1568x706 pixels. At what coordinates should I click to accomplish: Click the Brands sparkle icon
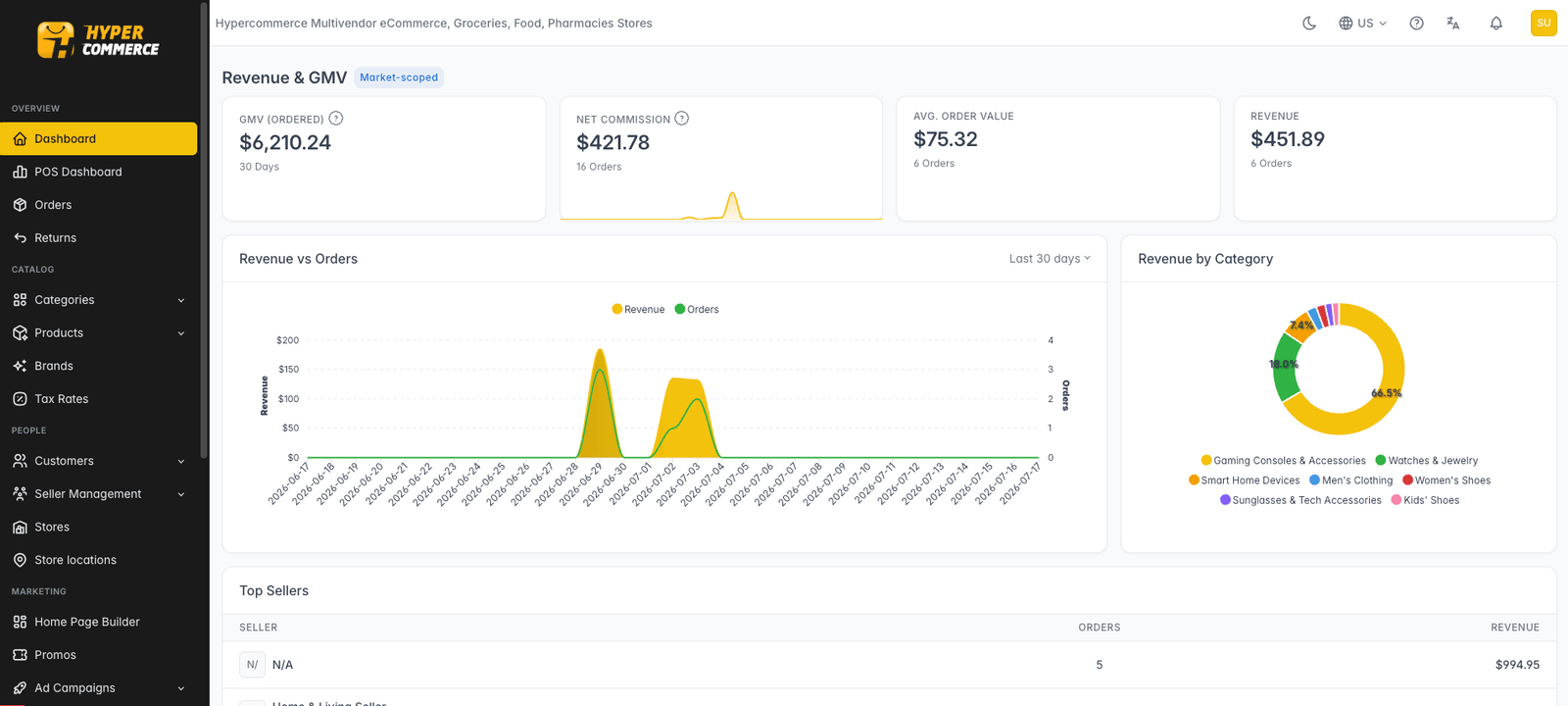pos(20,366)
